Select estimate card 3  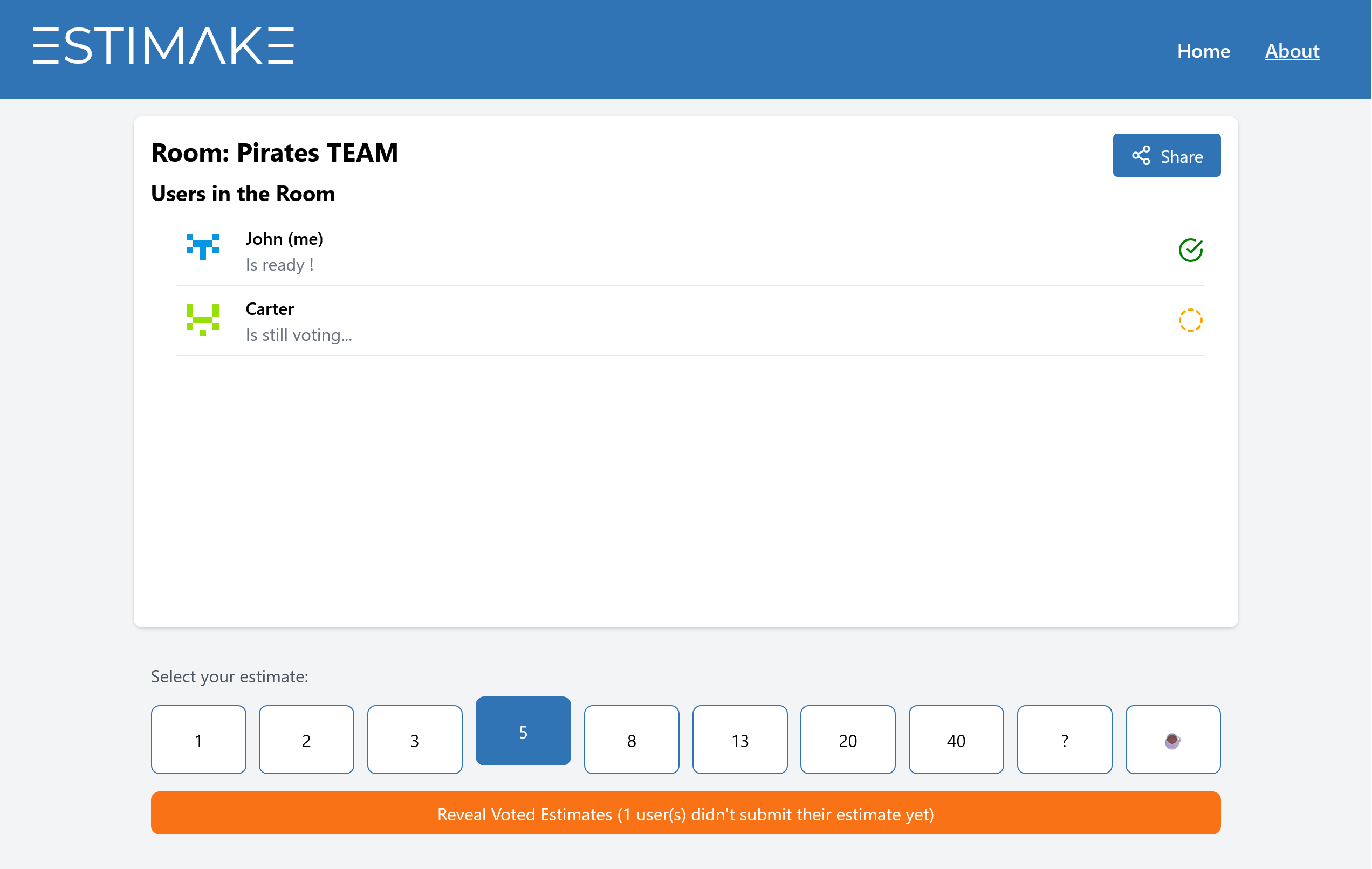[x=414, y=740]
